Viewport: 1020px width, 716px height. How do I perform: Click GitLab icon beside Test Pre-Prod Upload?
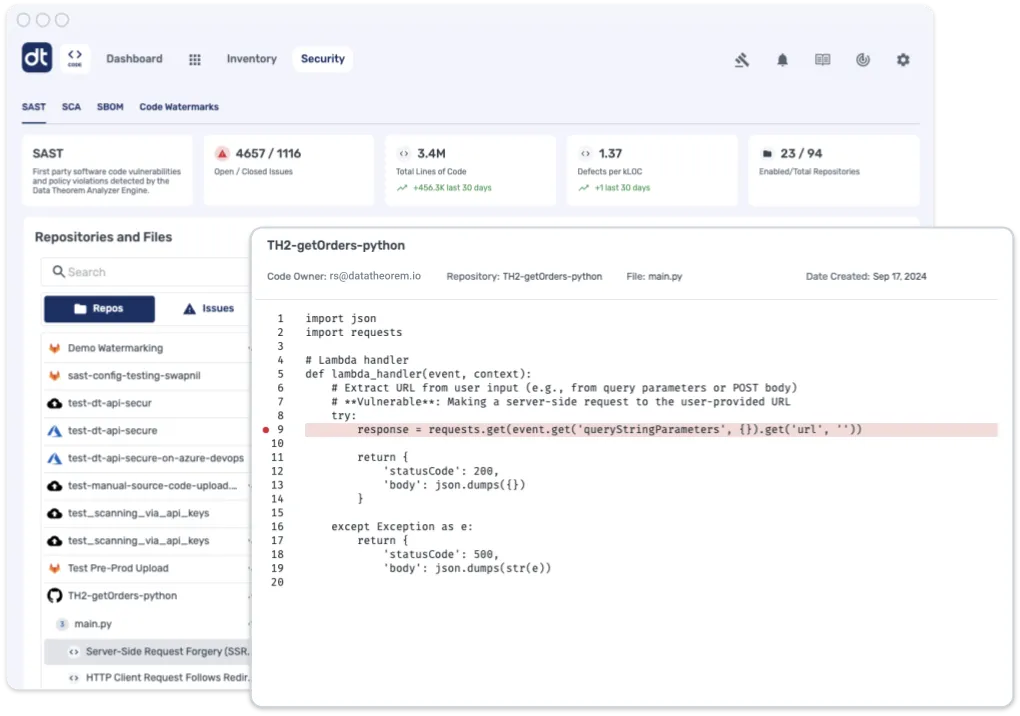(x=55, y=568)
